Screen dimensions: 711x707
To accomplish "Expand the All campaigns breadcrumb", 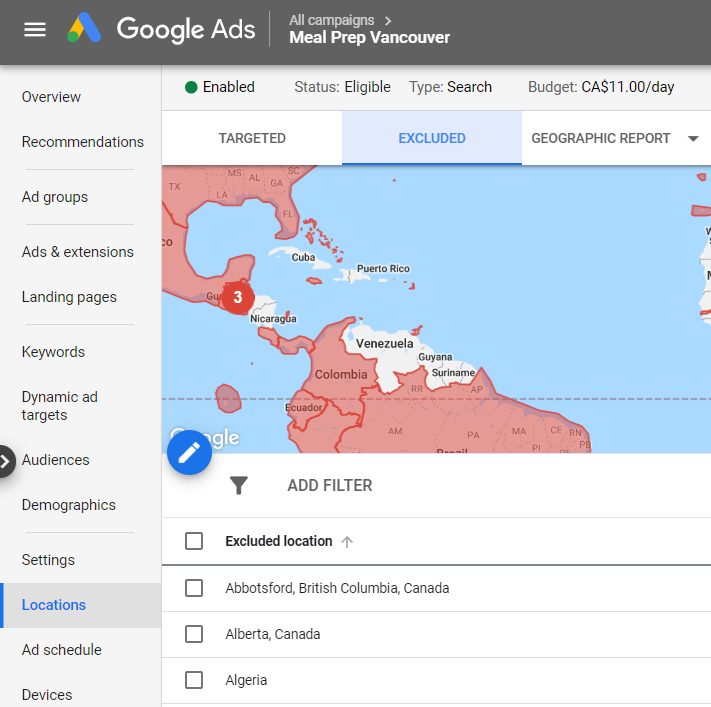I will [339, 20].
